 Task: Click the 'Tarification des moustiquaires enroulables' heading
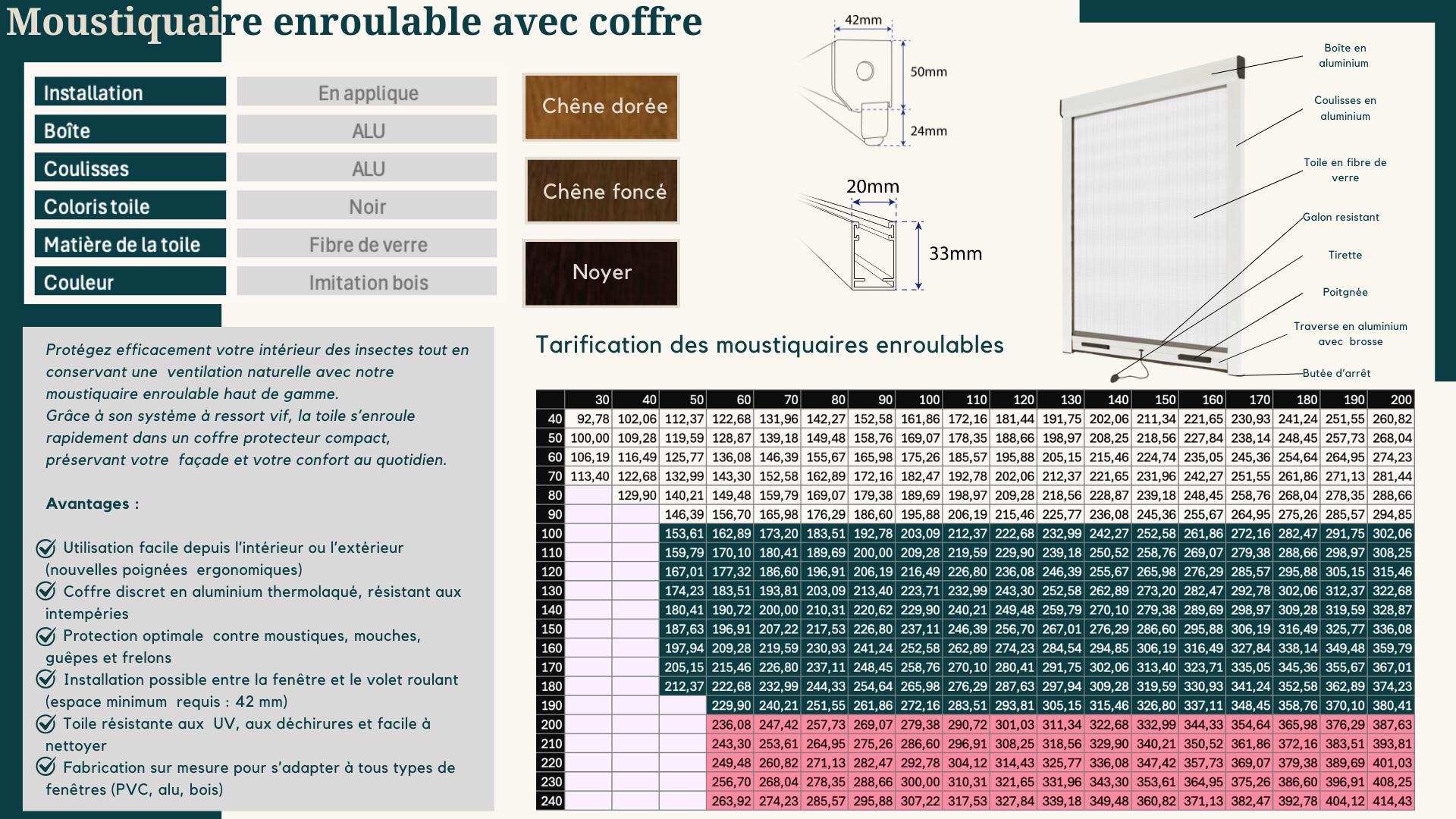pos(769,345)
